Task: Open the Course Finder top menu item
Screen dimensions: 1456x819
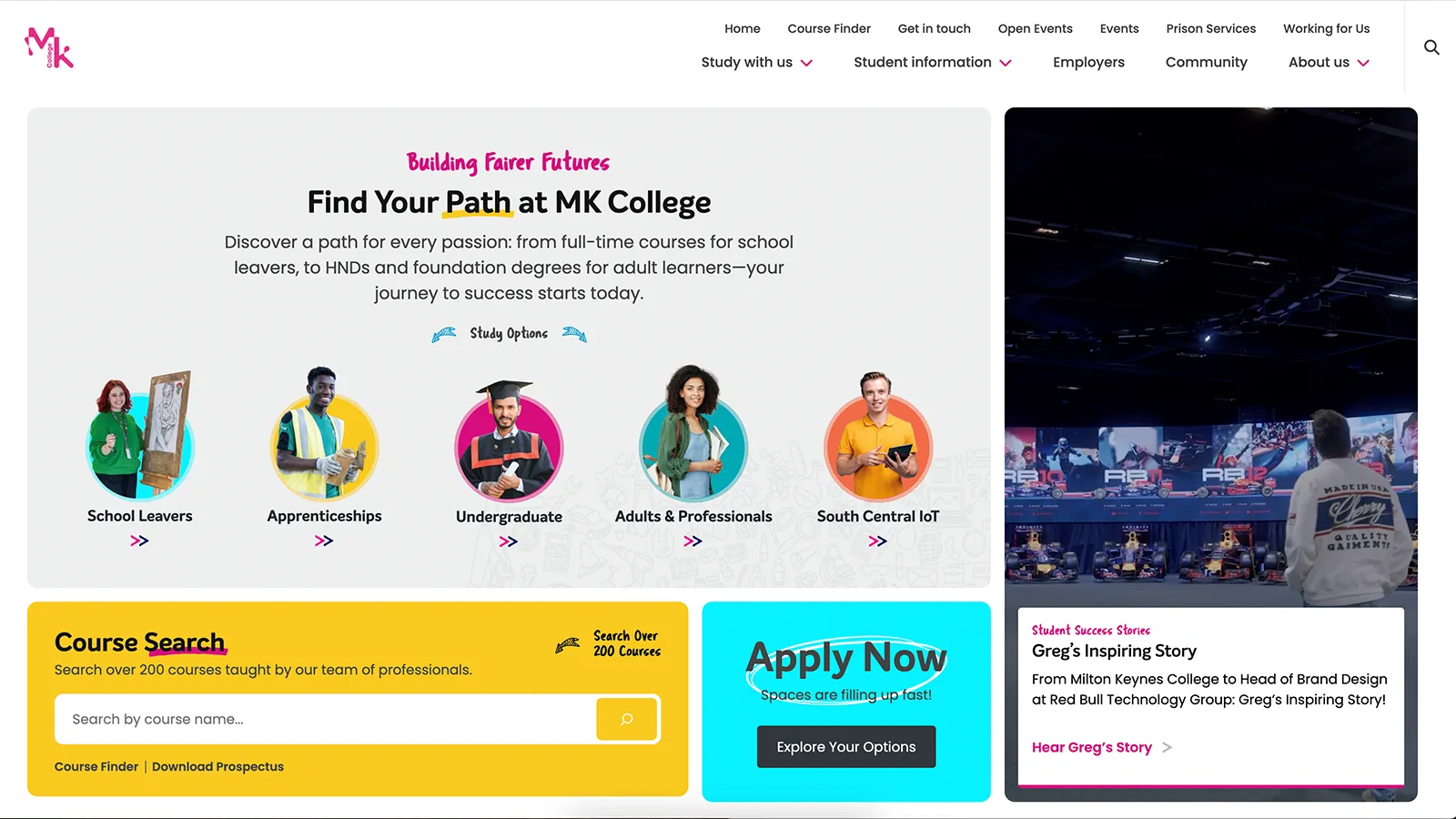Action: 829,28
